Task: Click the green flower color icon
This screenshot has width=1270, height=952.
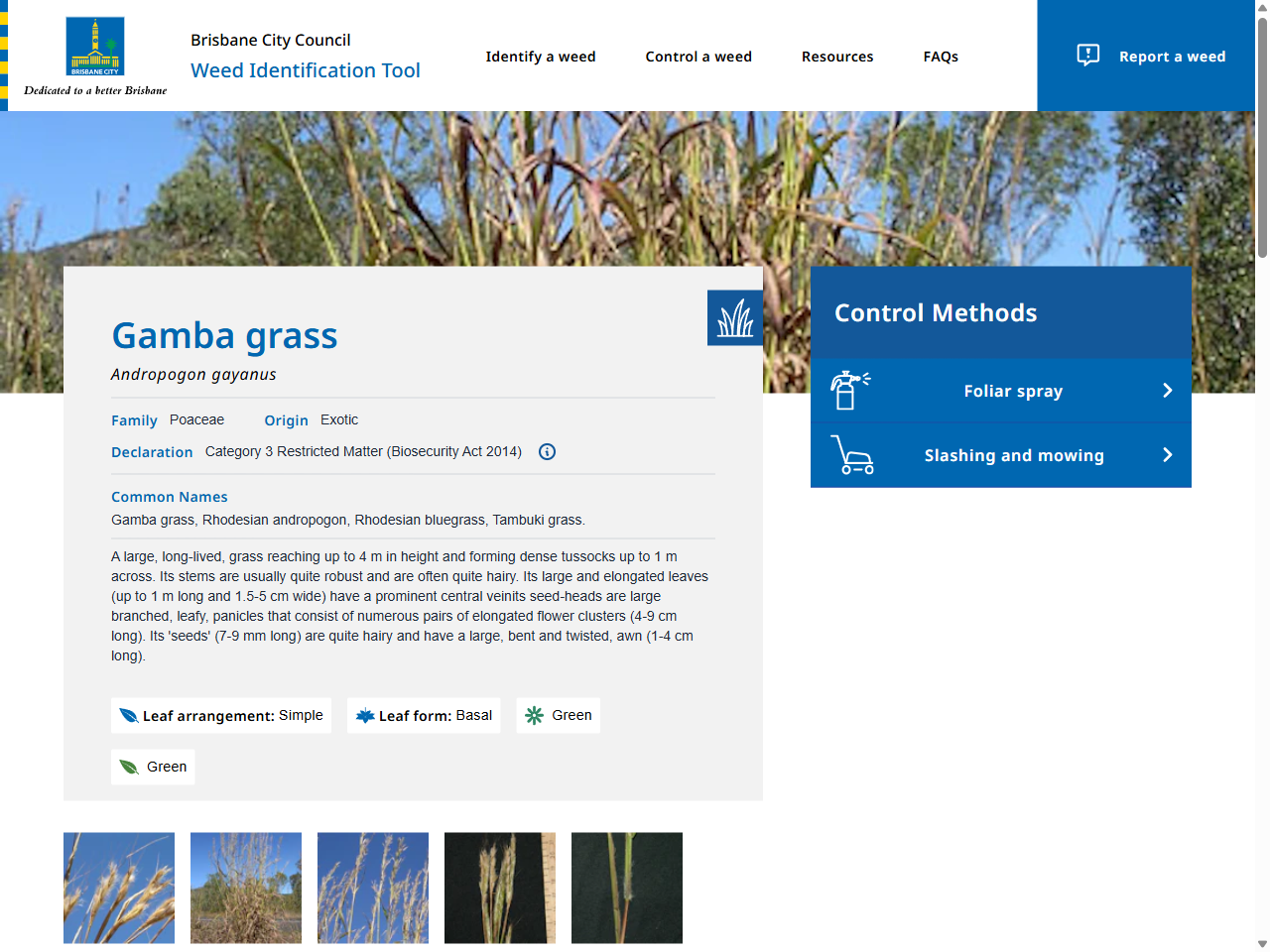Action: pos(533,715)
